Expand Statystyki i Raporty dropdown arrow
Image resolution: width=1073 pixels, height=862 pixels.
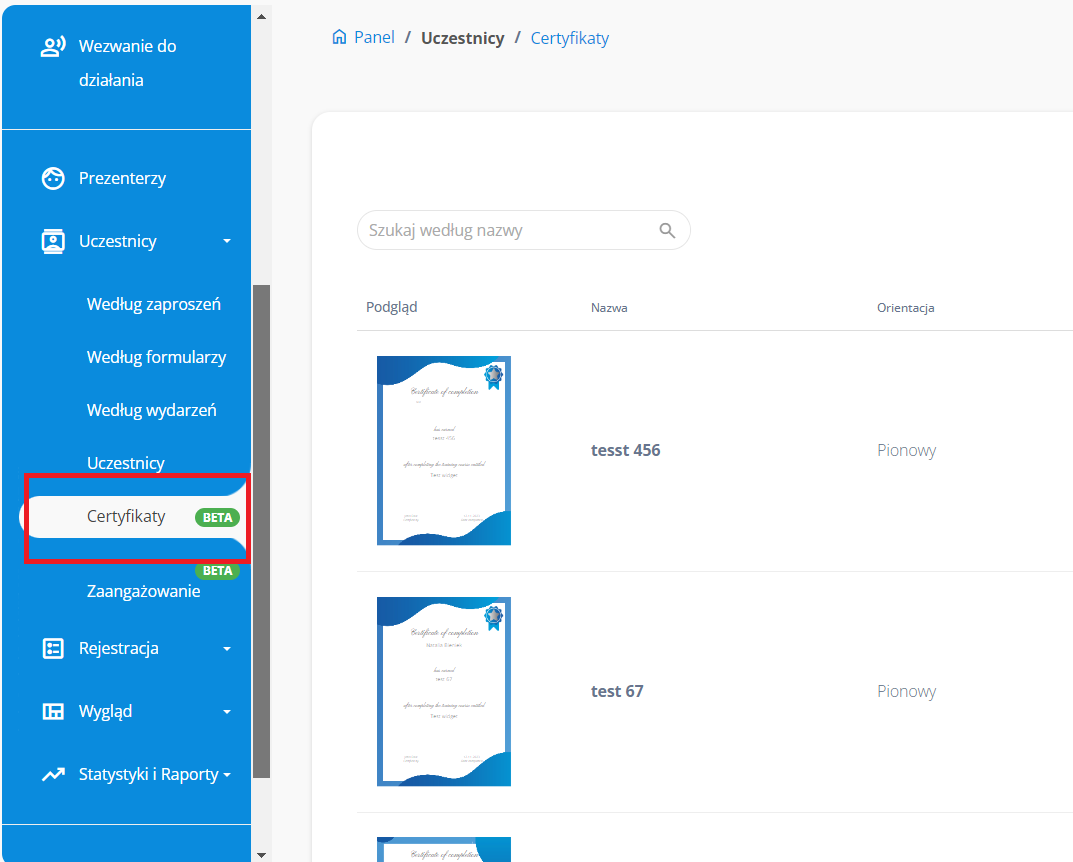click(227, 775)
